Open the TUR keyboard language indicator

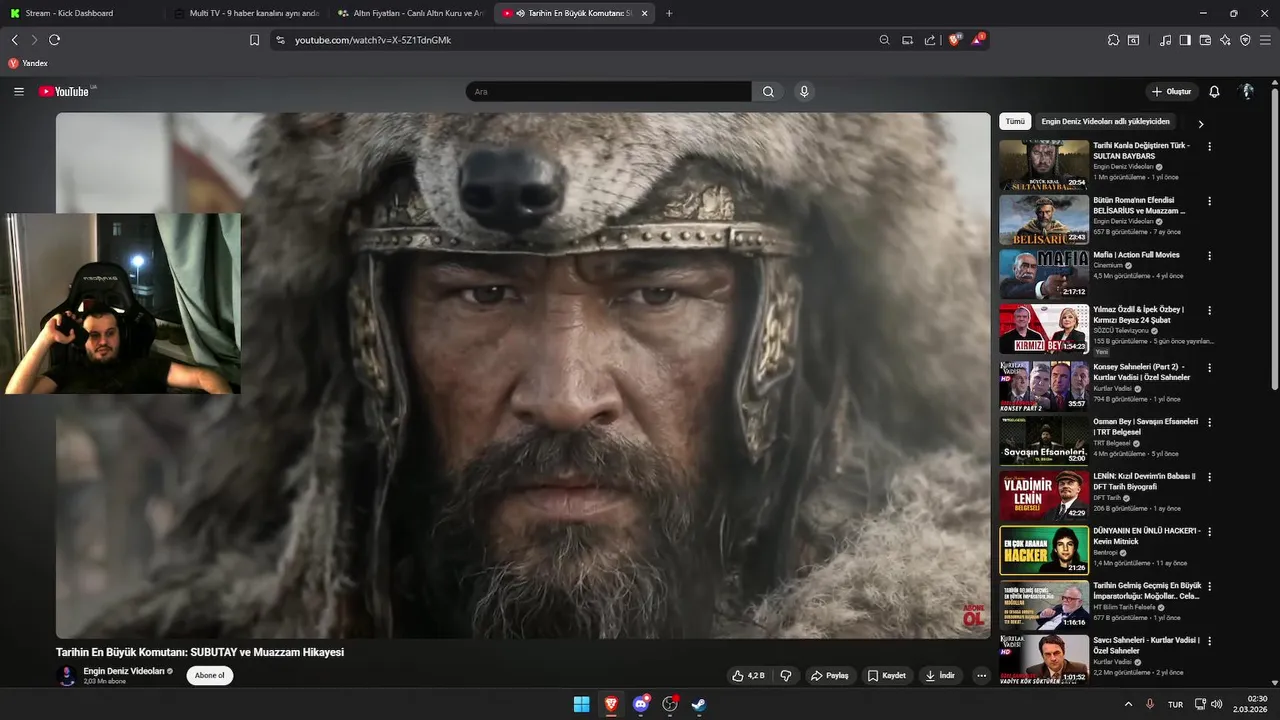(x=1176, y=704)
